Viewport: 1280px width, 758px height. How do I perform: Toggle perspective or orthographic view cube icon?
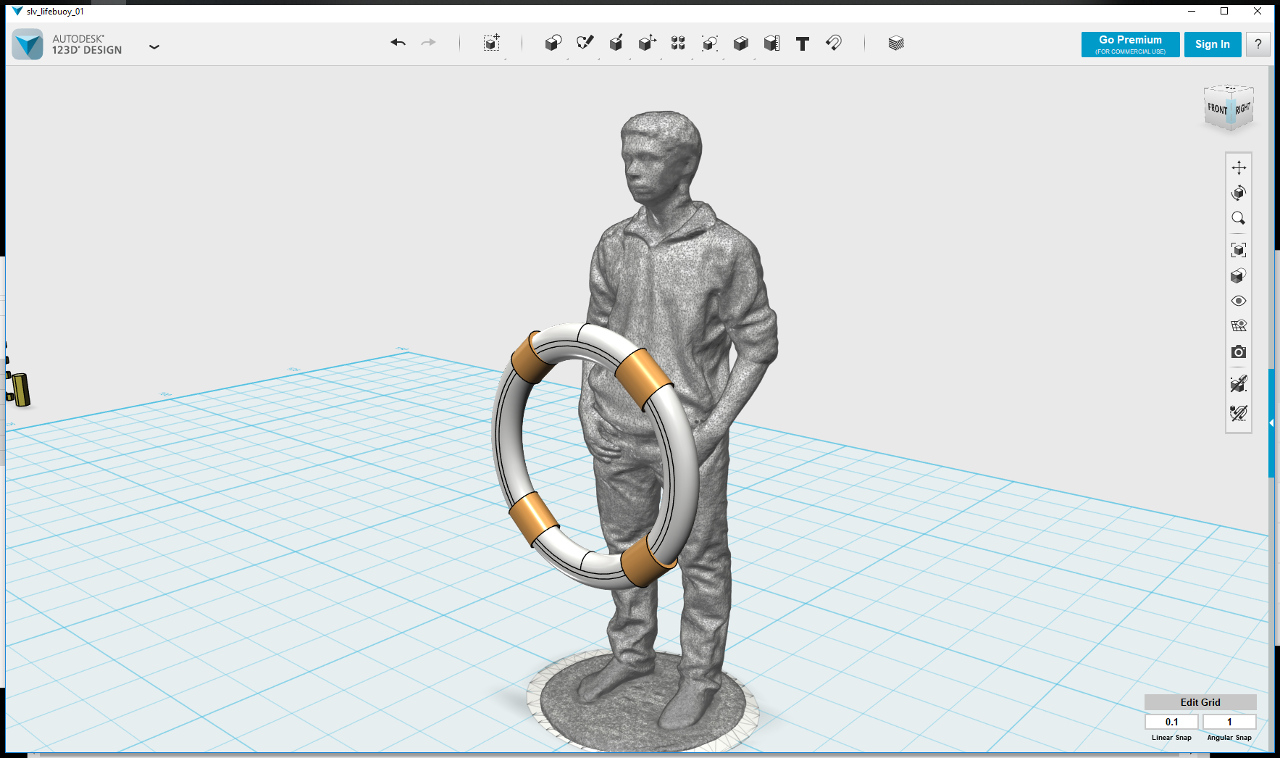1239,276
